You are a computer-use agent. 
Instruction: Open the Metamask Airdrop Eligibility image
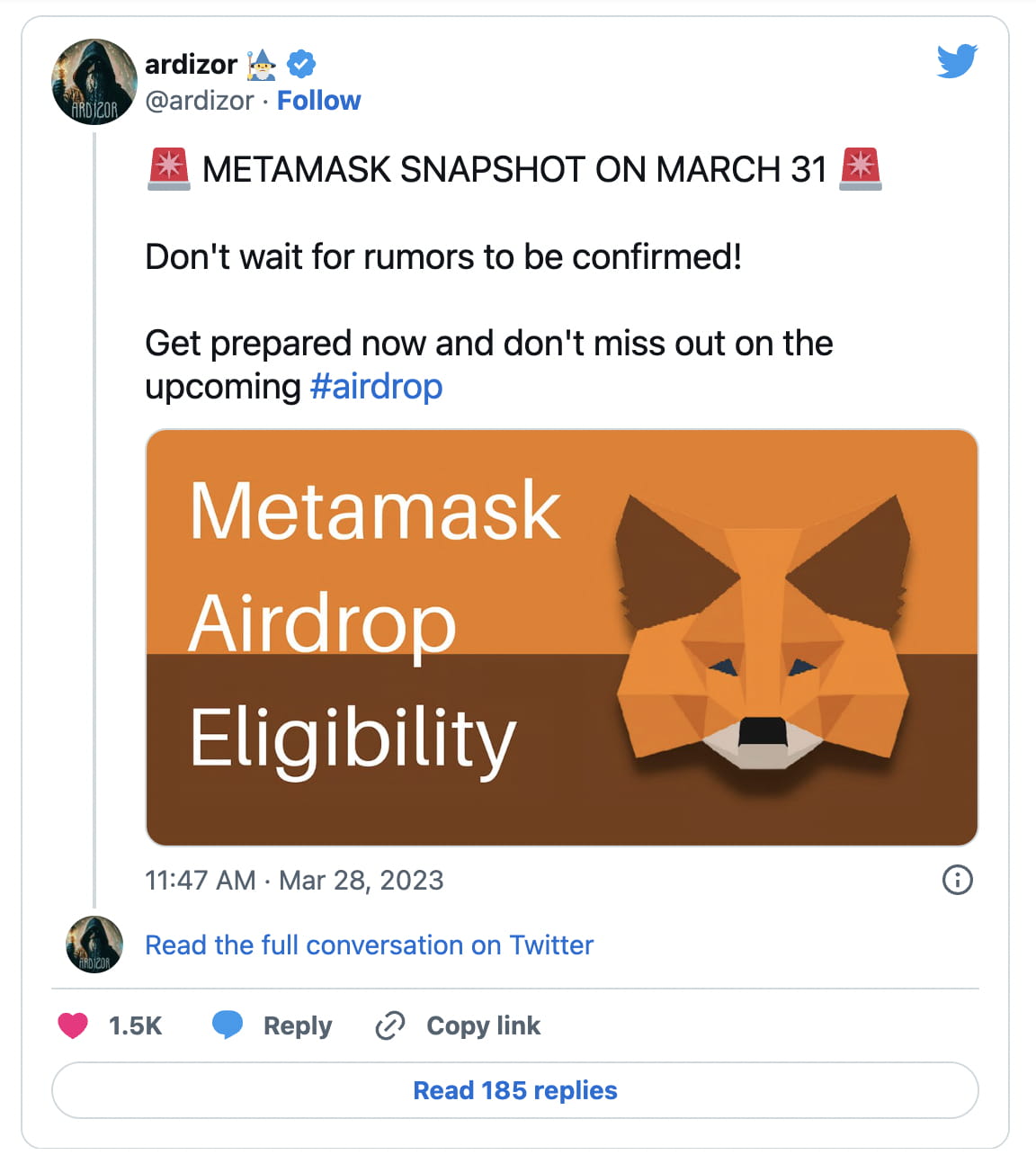pyautogui.click(x=561, y=637)
